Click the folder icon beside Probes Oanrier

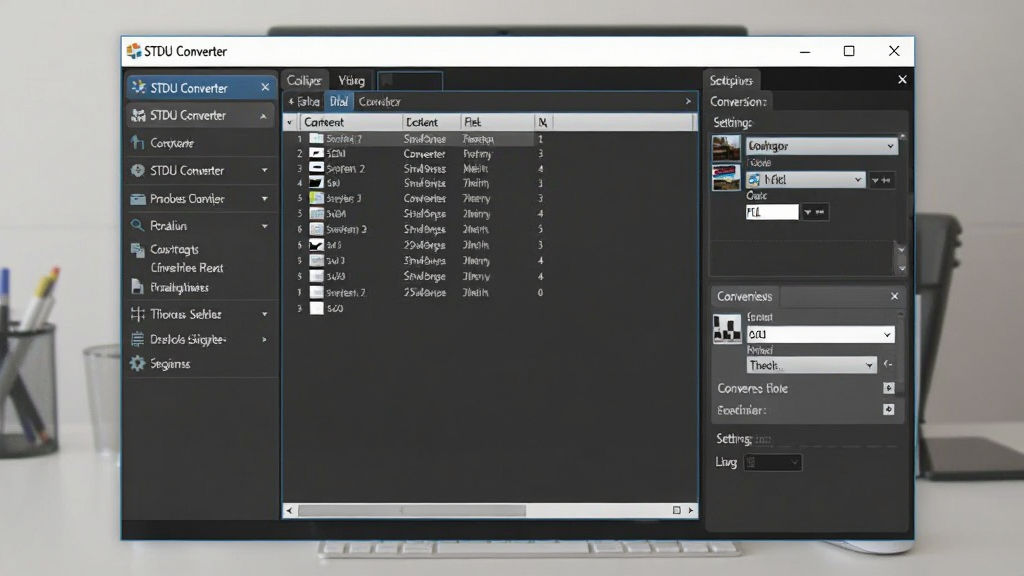tap(138, 199)
